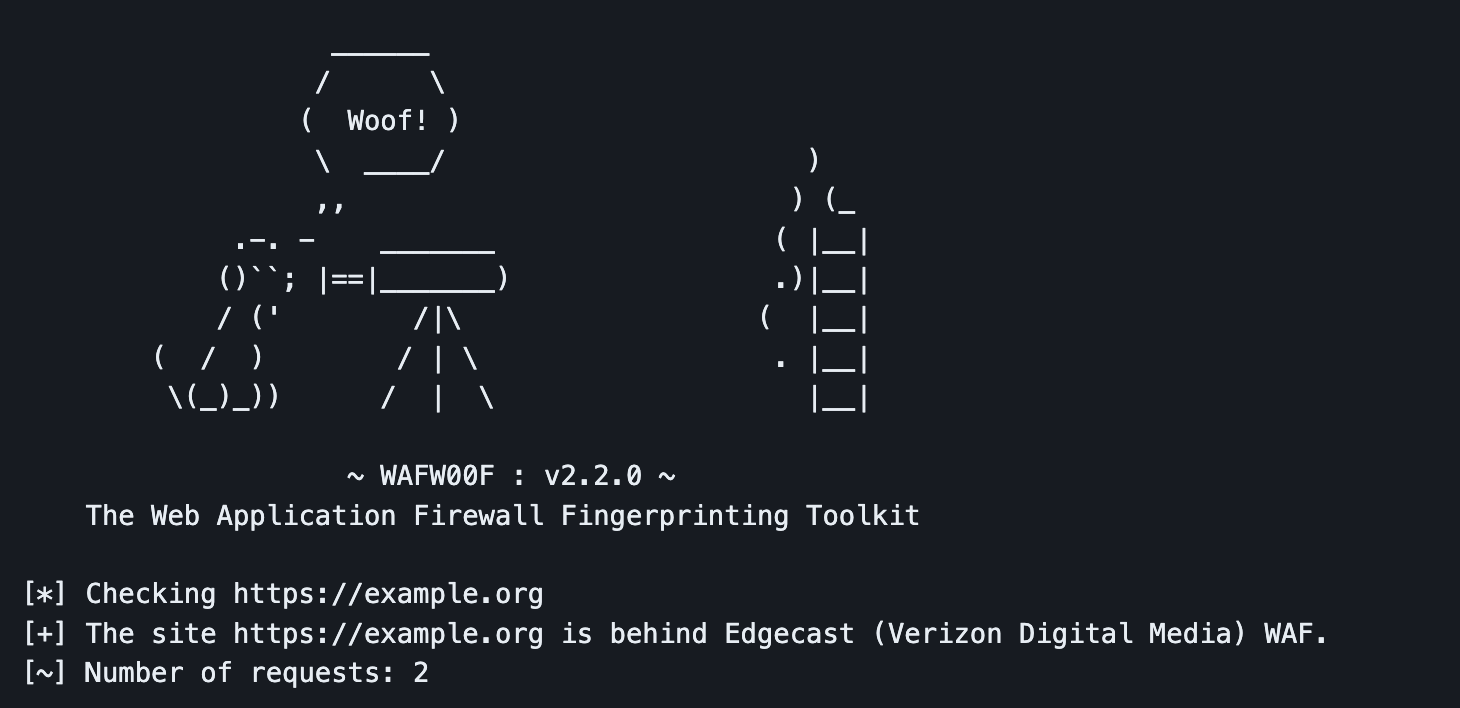Click the [~] marker before Number of requests
The height and width of the screenshot is (708, 1460).
[44, 673]
